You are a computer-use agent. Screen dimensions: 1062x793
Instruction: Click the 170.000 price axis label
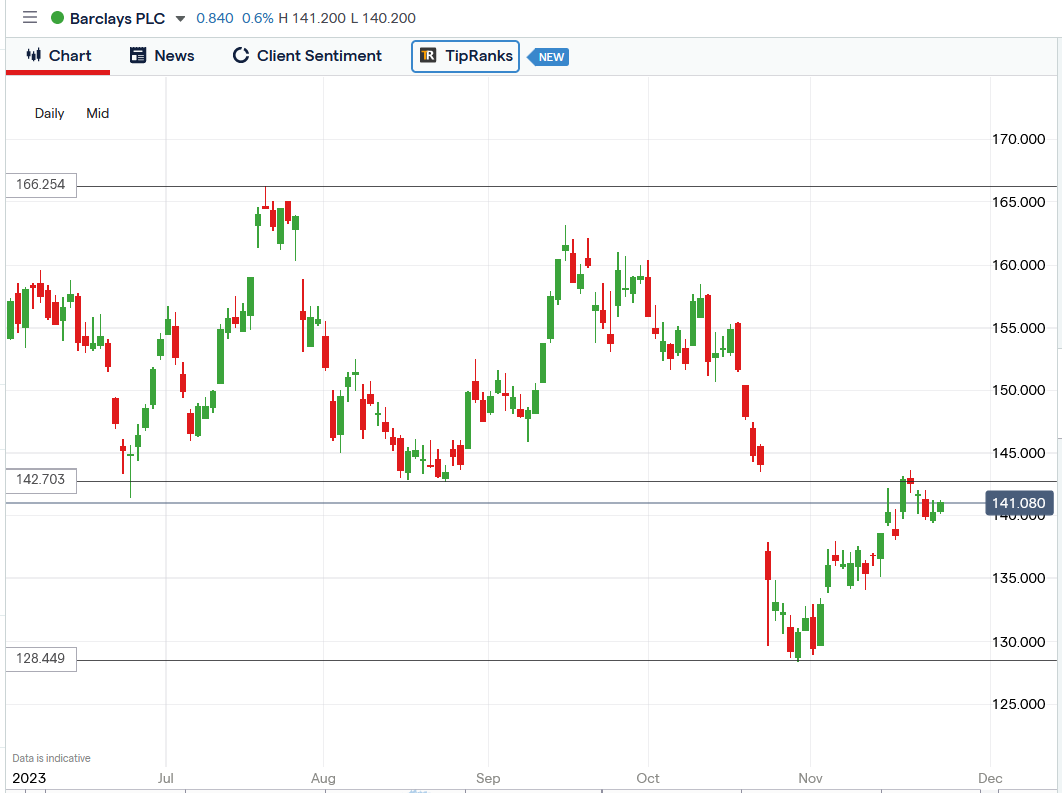(x=1019, y=140)
